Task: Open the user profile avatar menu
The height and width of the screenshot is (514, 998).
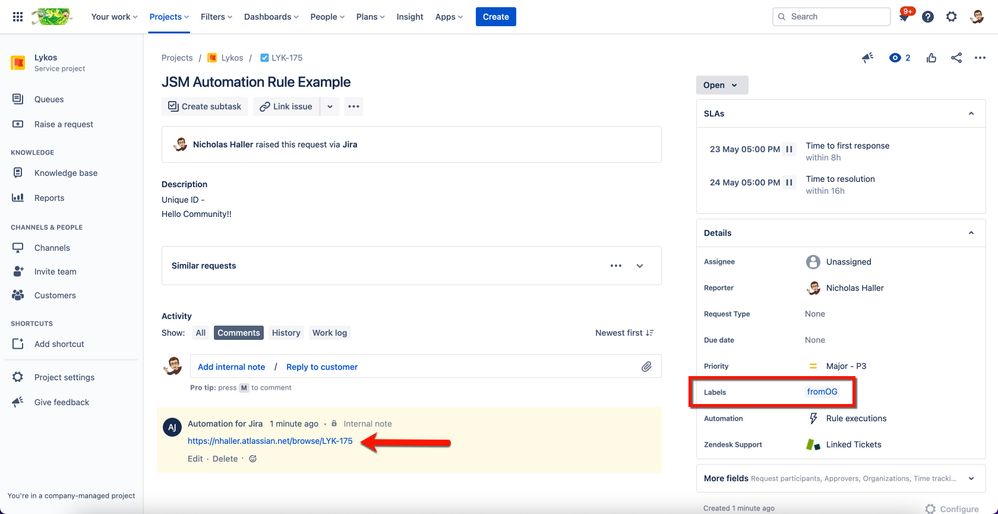Action: [x=977, y=17]
